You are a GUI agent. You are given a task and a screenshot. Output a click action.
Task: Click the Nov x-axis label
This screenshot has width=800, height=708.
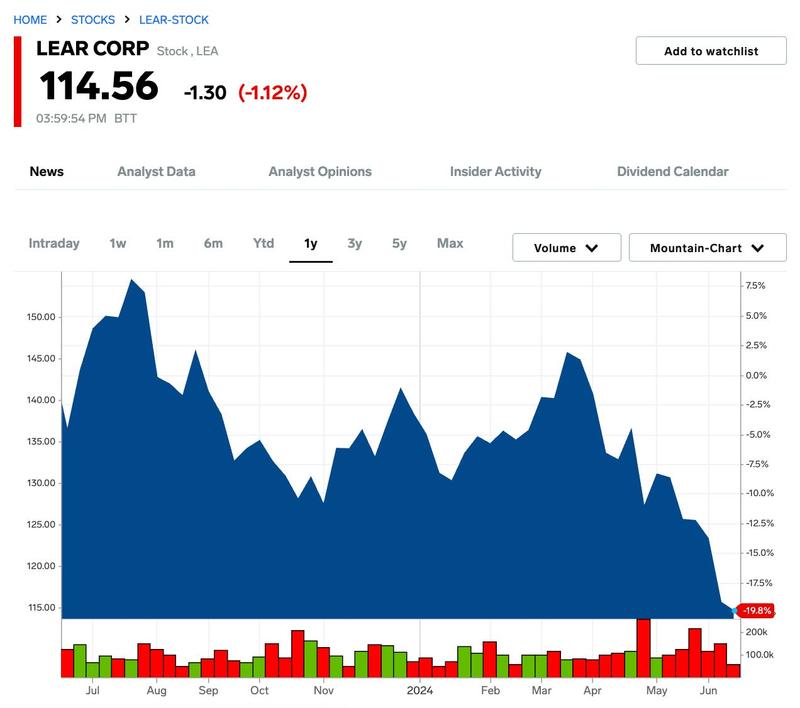323,690
